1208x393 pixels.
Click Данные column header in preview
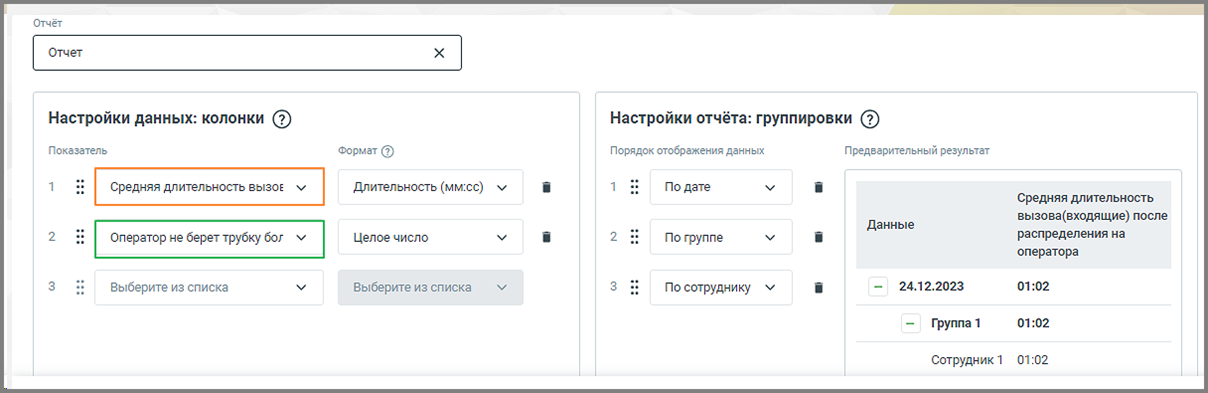890,225
